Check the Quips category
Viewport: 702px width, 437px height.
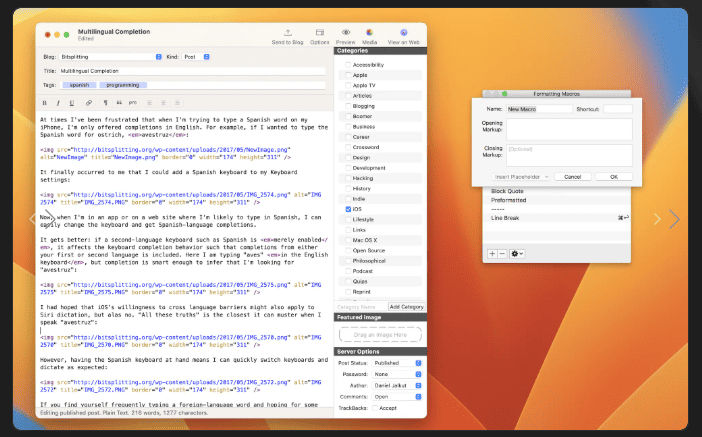pos(348,282)
